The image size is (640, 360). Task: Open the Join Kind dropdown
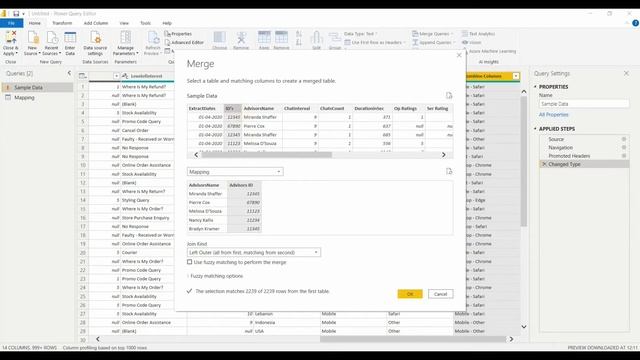click(x=254, y=253)
